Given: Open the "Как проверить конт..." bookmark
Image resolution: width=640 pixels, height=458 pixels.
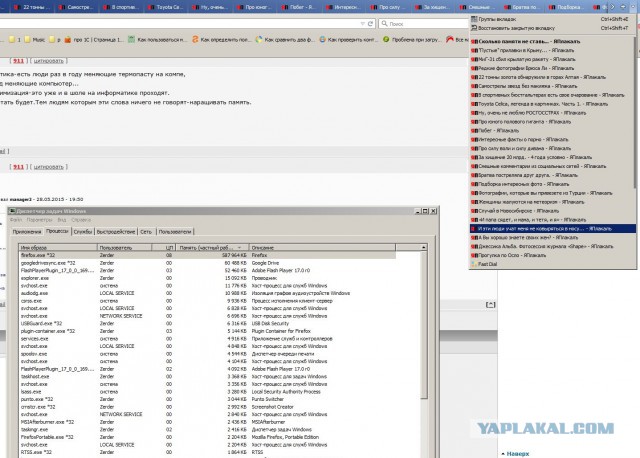Looking at the screenshot, I should click(349, 40).
